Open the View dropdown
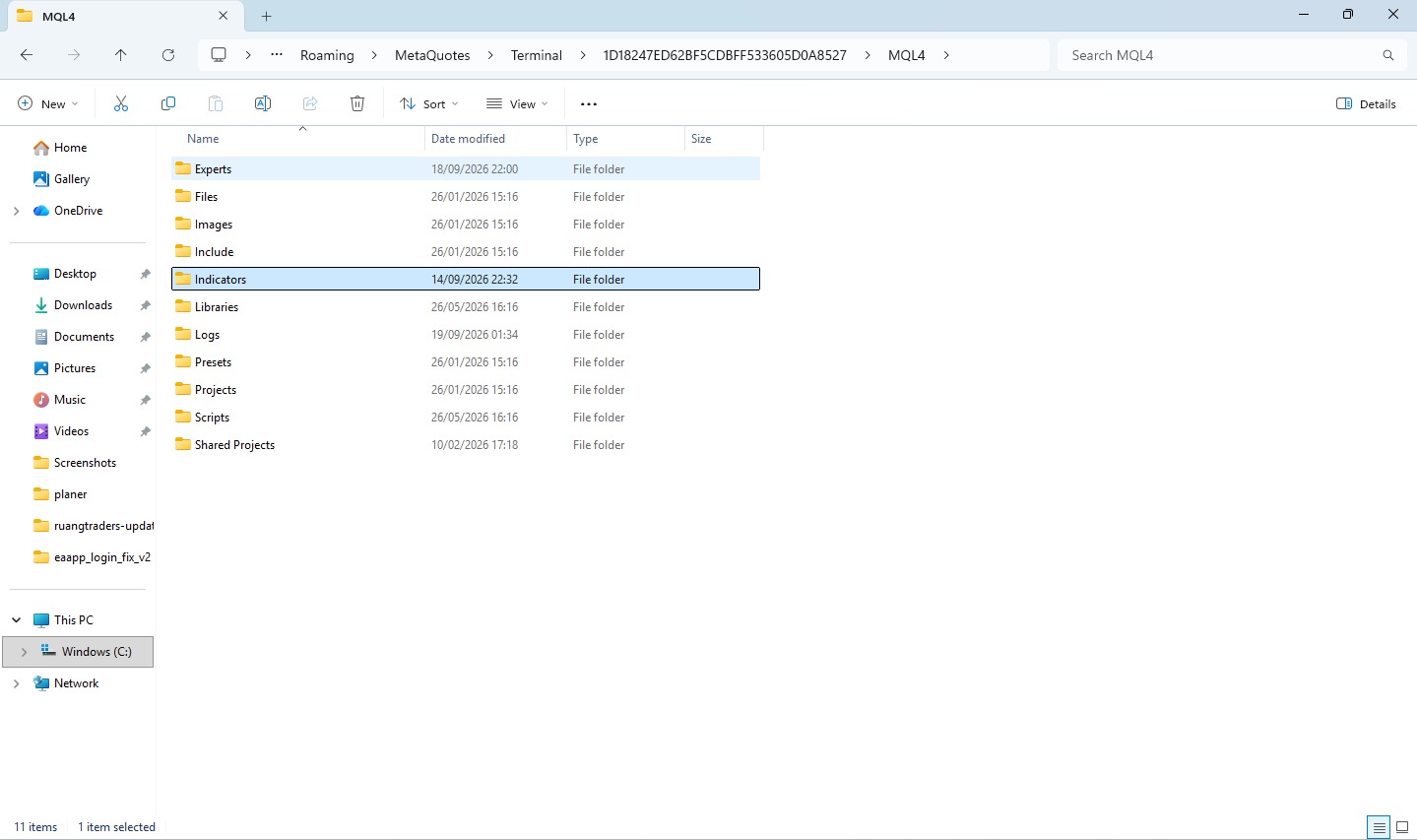The width and height of the screenshot is (1417, 840). [x=517, y=103]
